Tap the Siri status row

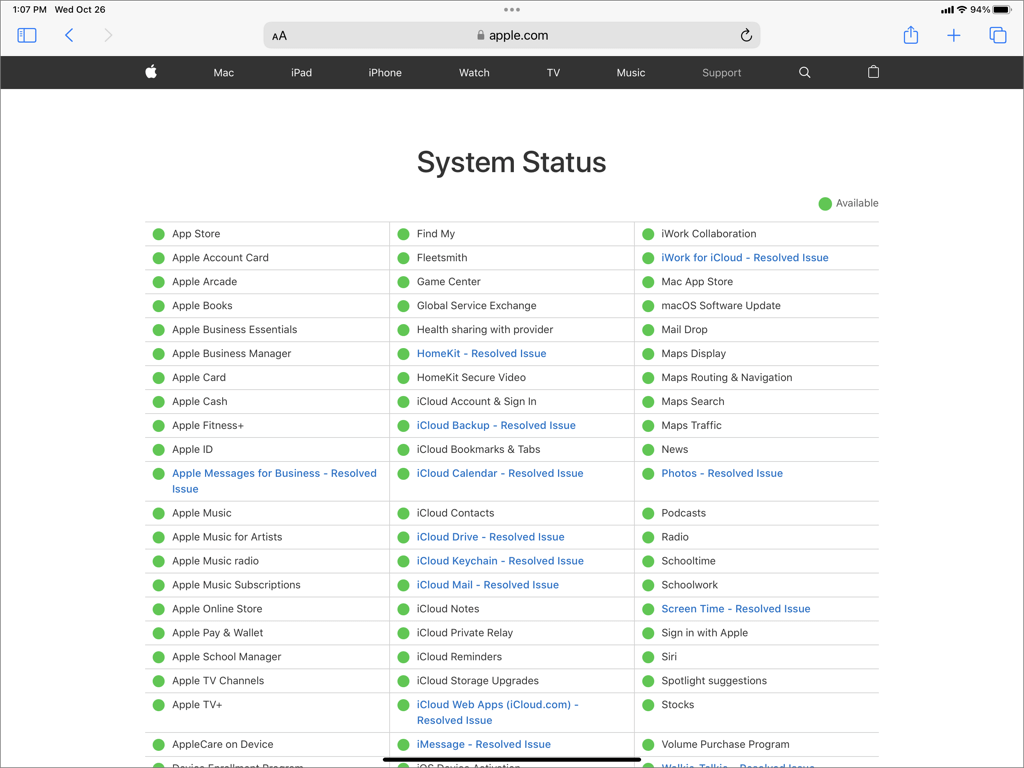tap(757, 656)
